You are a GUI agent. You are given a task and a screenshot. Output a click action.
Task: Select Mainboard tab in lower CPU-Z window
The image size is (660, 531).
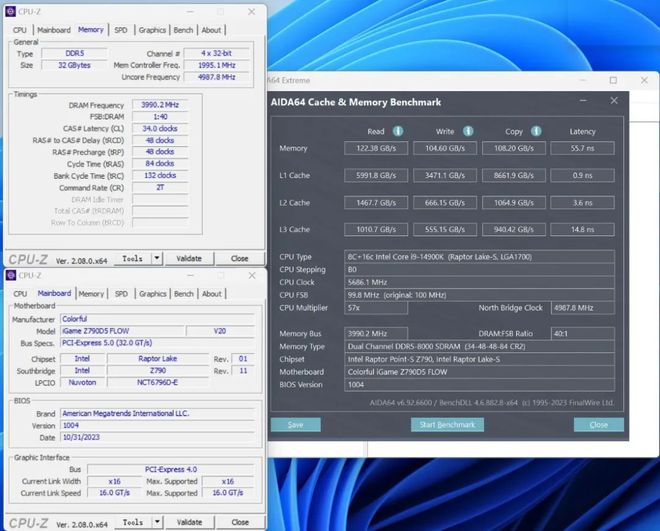point(54,293)
